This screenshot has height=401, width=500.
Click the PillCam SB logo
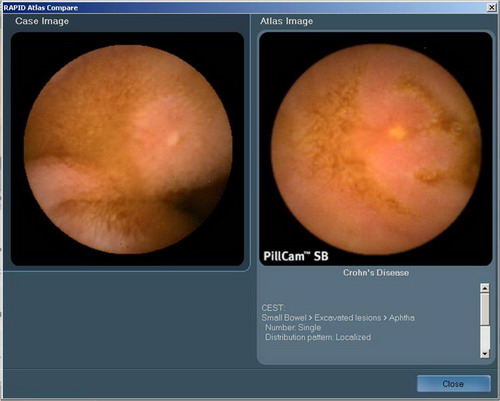[x=296, y=256]
